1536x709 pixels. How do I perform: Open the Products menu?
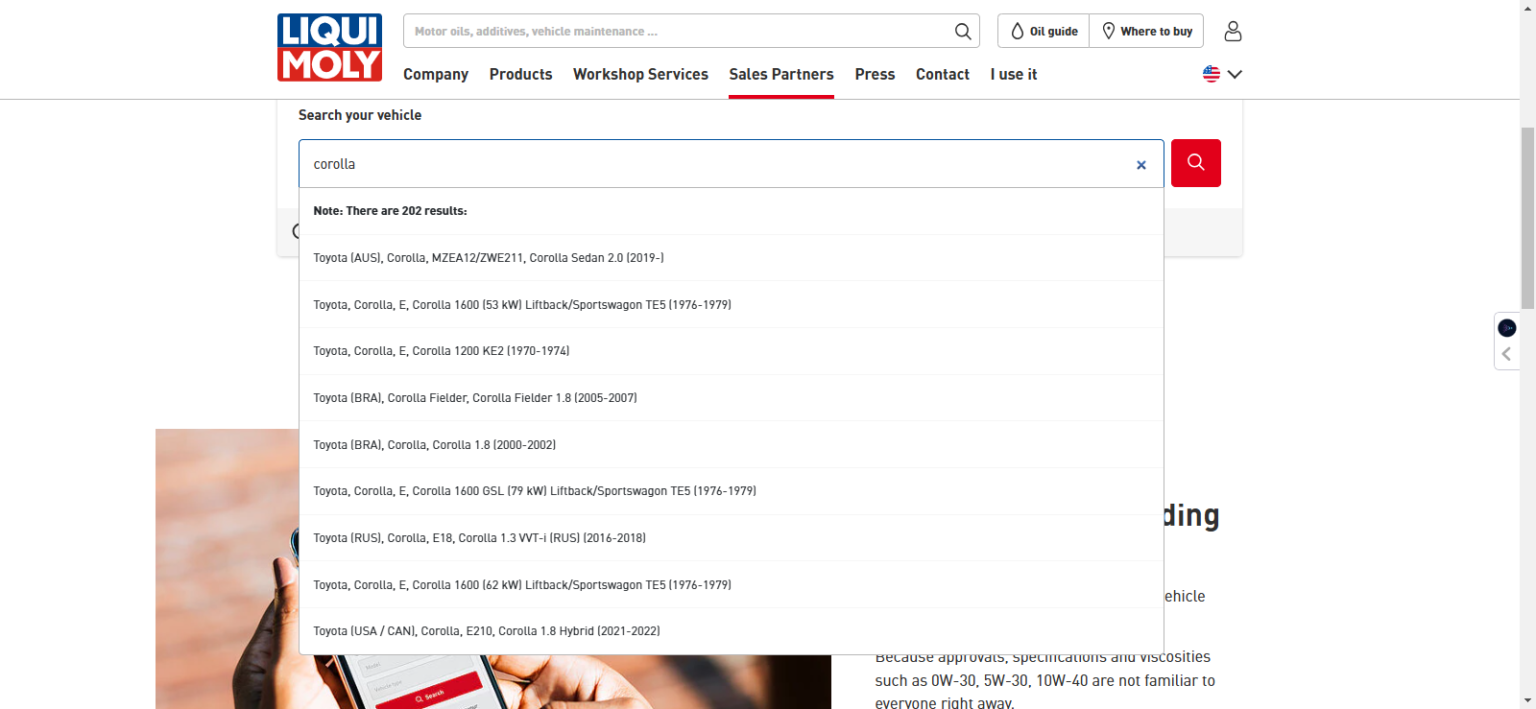pos(520,74)
